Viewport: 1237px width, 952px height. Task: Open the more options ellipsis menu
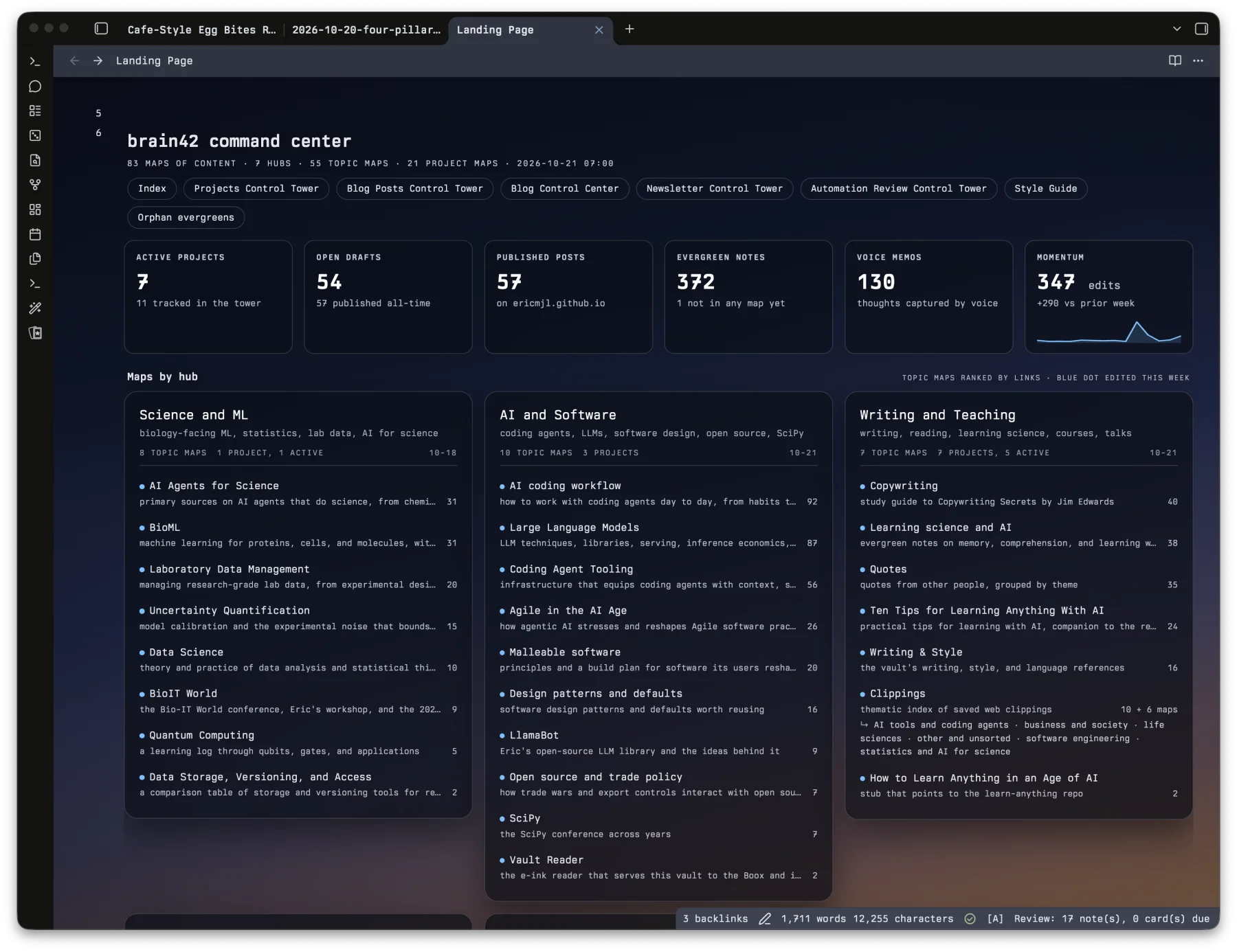(x=1198, y=60)
